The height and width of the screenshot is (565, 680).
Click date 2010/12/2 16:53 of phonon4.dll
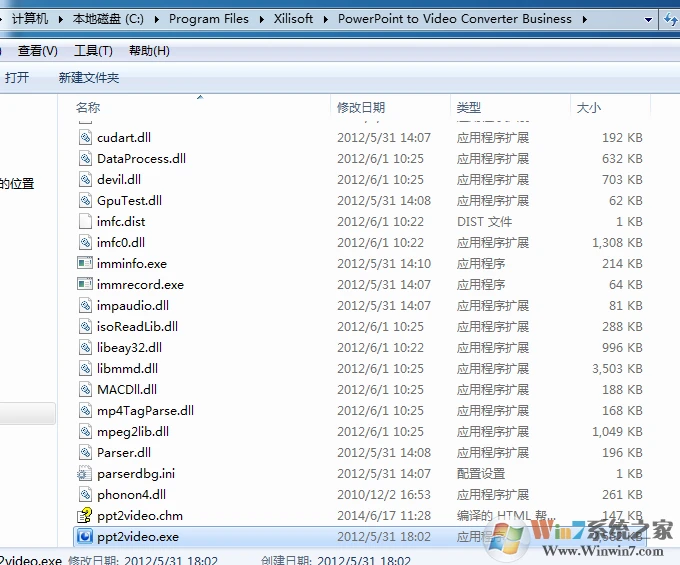click(x=384, y=495)
